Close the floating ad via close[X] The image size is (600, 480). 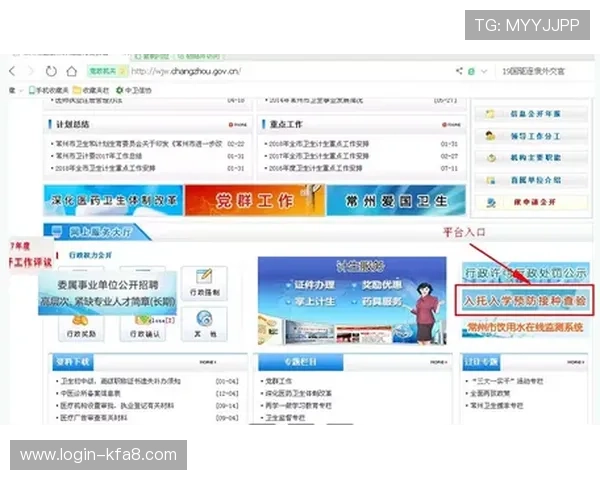coord(163,320)
